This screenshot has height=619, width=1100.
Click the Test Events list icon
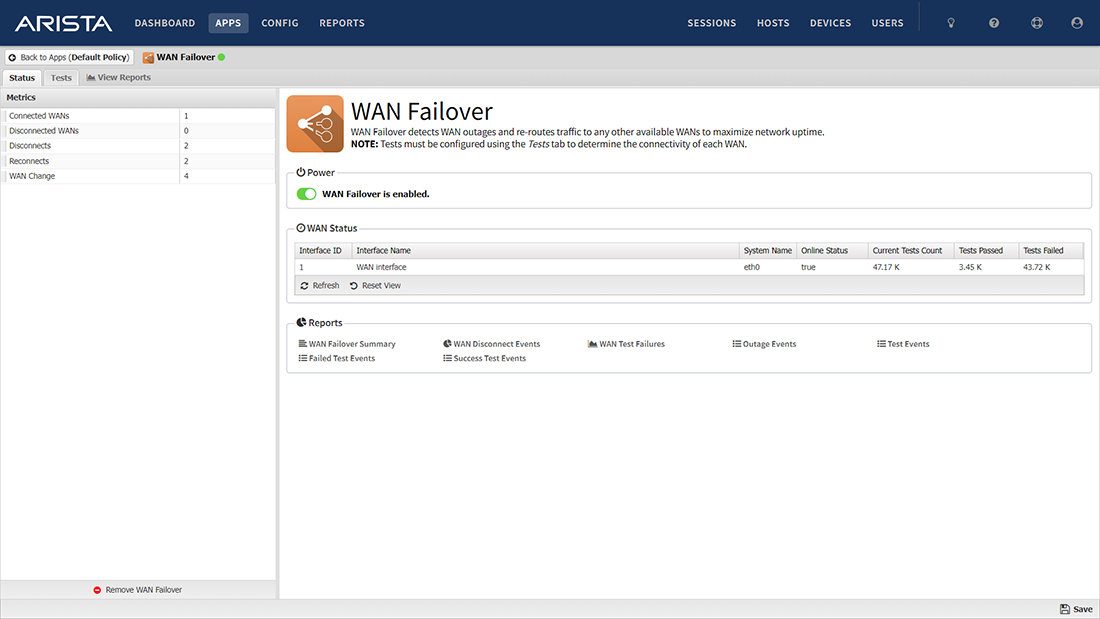[x=881, y=344]
